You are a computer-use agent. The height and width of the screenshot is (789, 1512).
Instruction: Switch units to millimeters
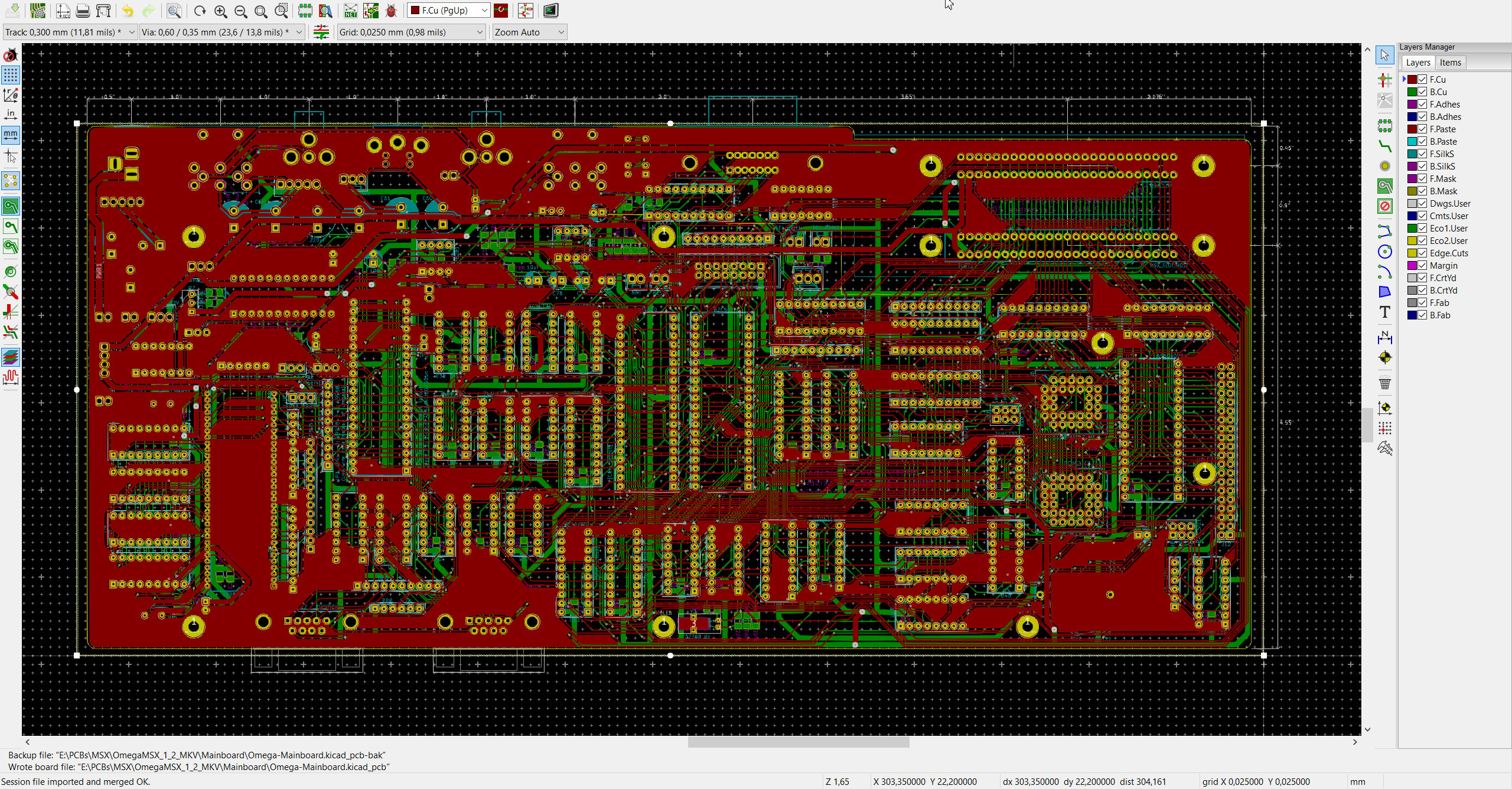click(x=11, y=135)
